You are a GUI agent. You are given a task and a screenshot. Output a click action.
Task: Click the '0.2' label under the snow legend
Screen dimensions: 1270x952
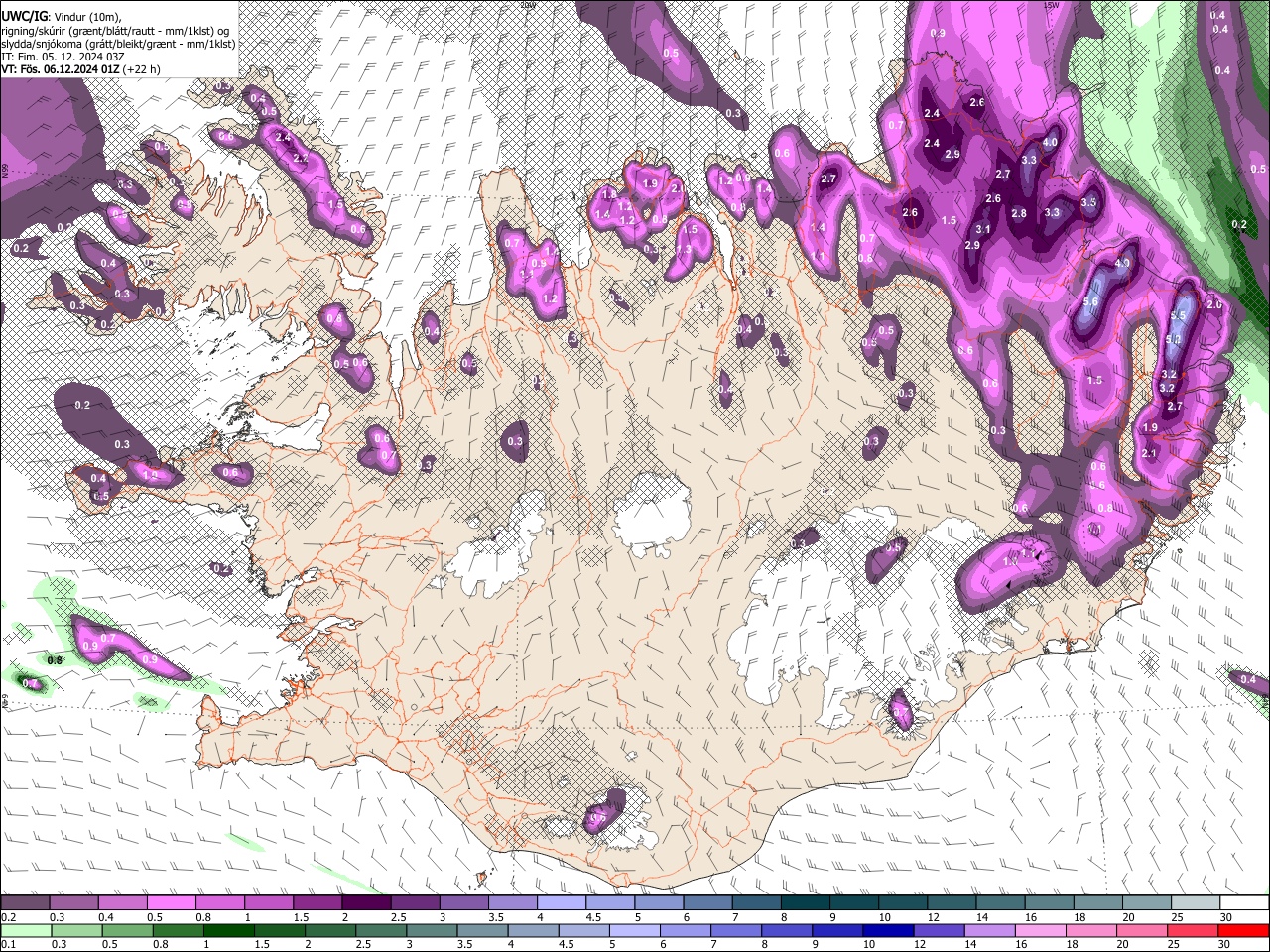pyautogui.click(x=7, y=917)
